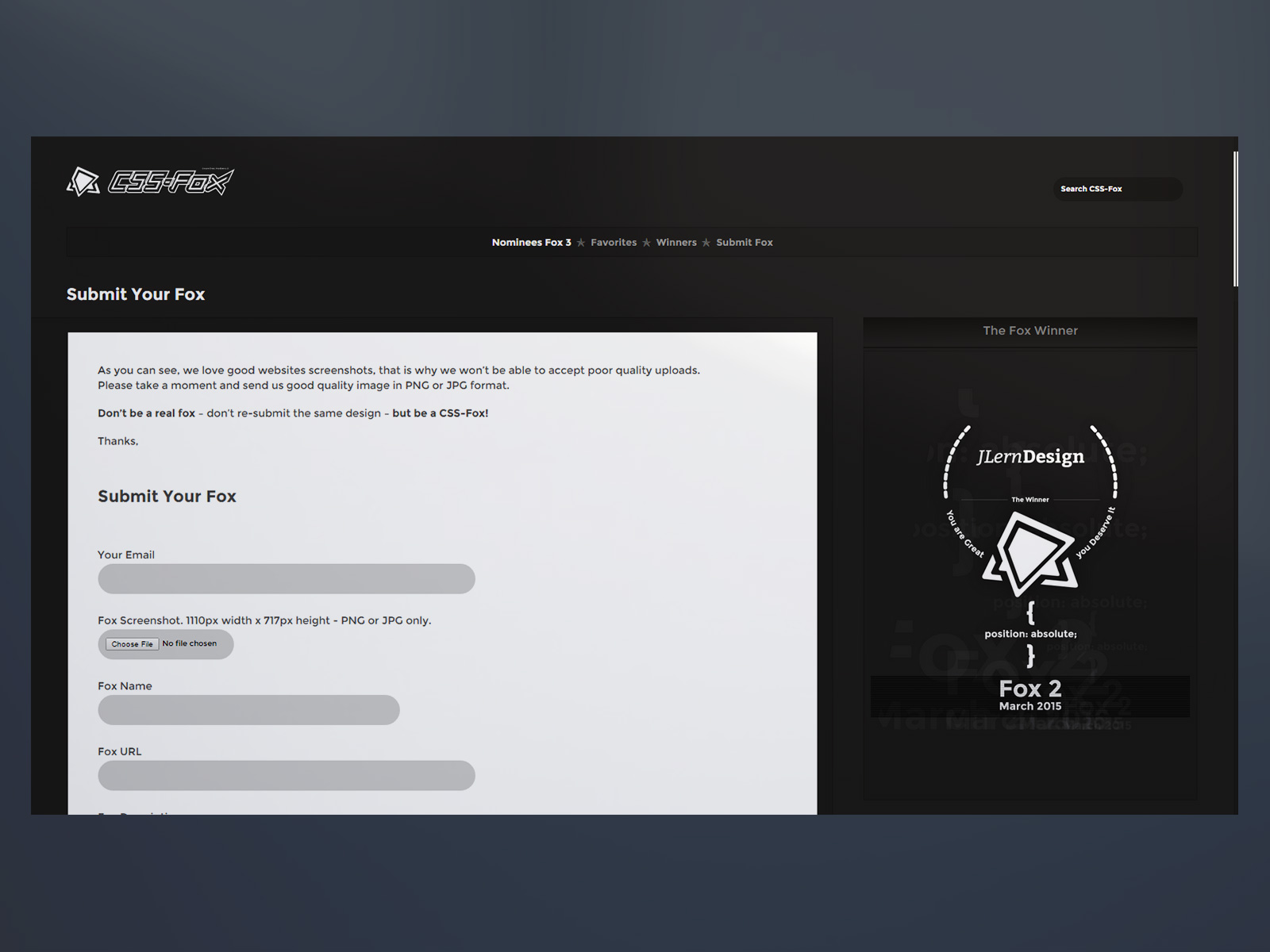Click the star between Nominees and Favorites
The height and width of the screenshot is (952, 1270).
[x=581, y=243]
